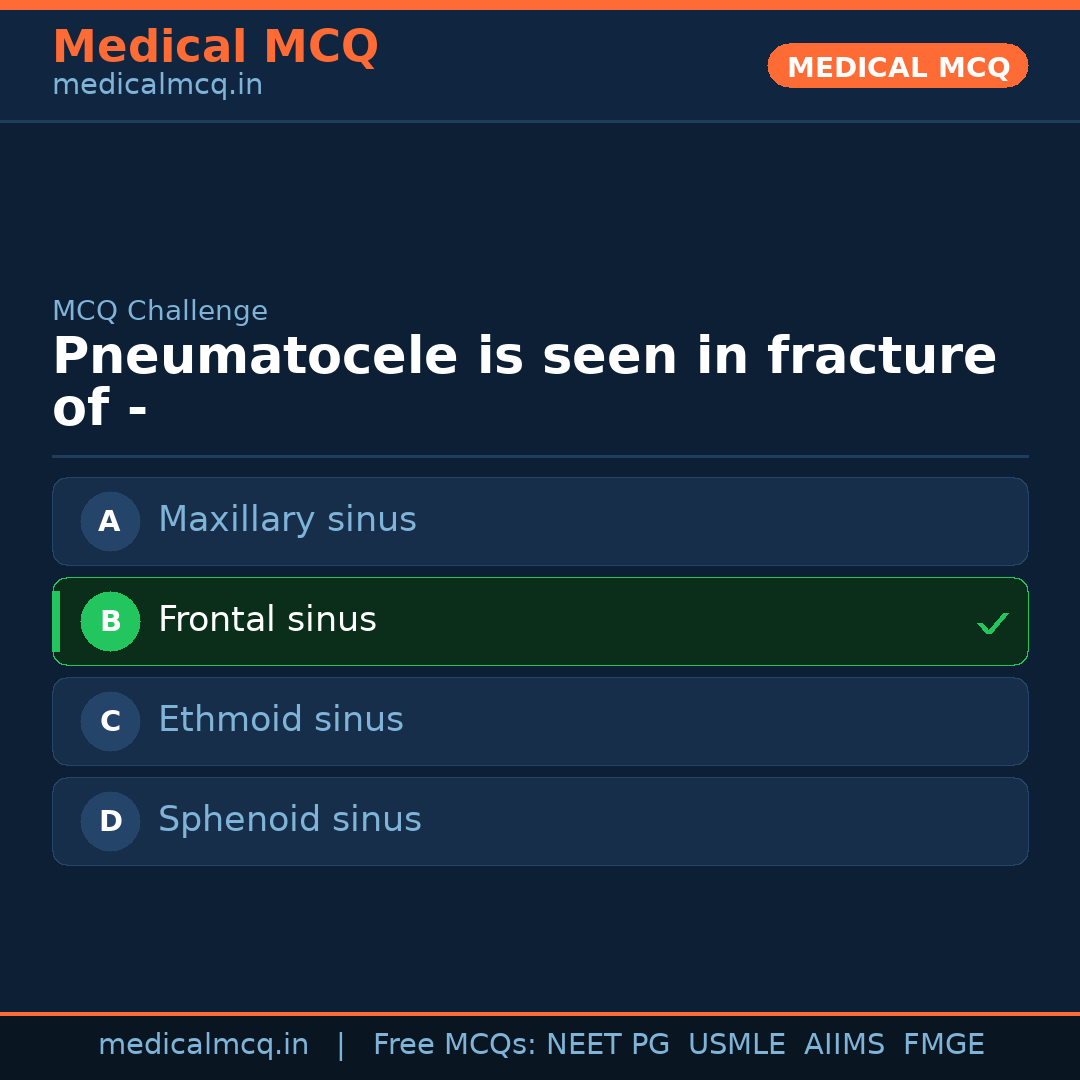Viewport: 1080px width, 1080px height.
Task: Click the green bar left of option B
Action: click(x=56, y=621)
